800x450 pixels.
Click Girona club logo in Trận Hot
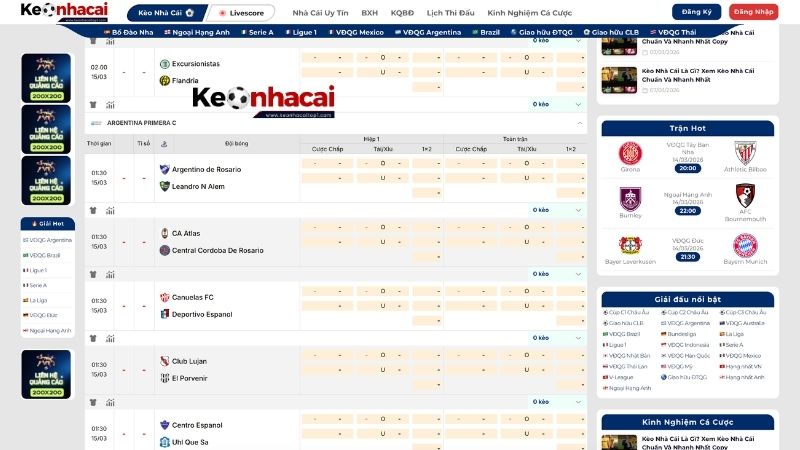[630, 153]
